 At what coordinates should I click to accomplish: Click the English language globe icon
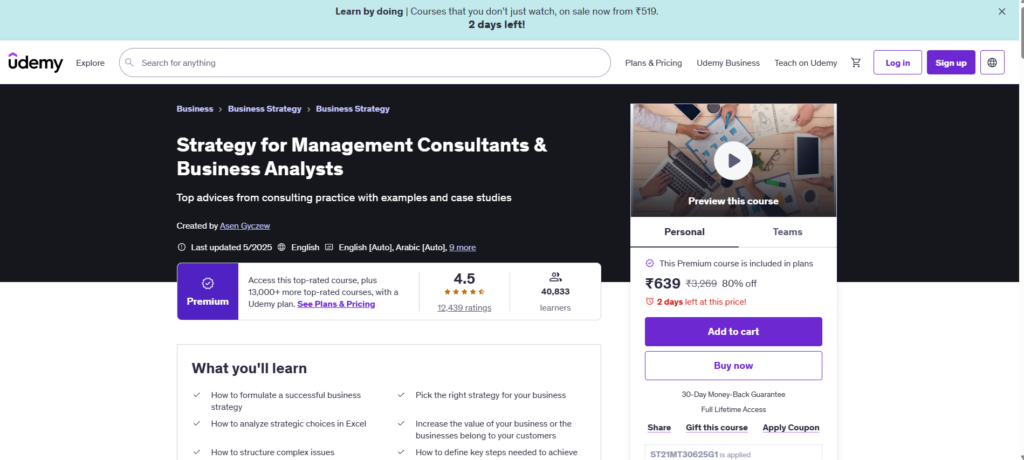pyautogui.click(x=281, y=248)
